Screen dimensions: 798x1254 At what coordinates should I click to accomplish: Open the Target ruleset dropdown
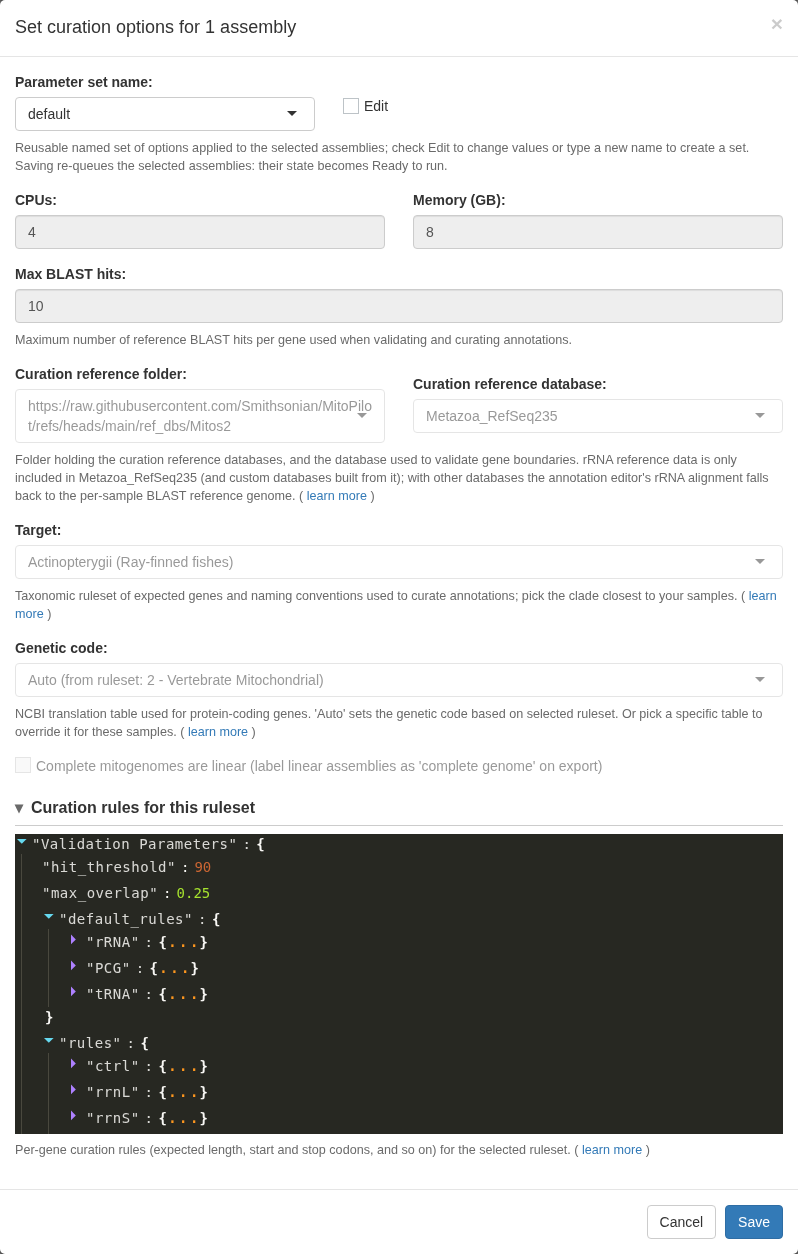tap(399, 562)
